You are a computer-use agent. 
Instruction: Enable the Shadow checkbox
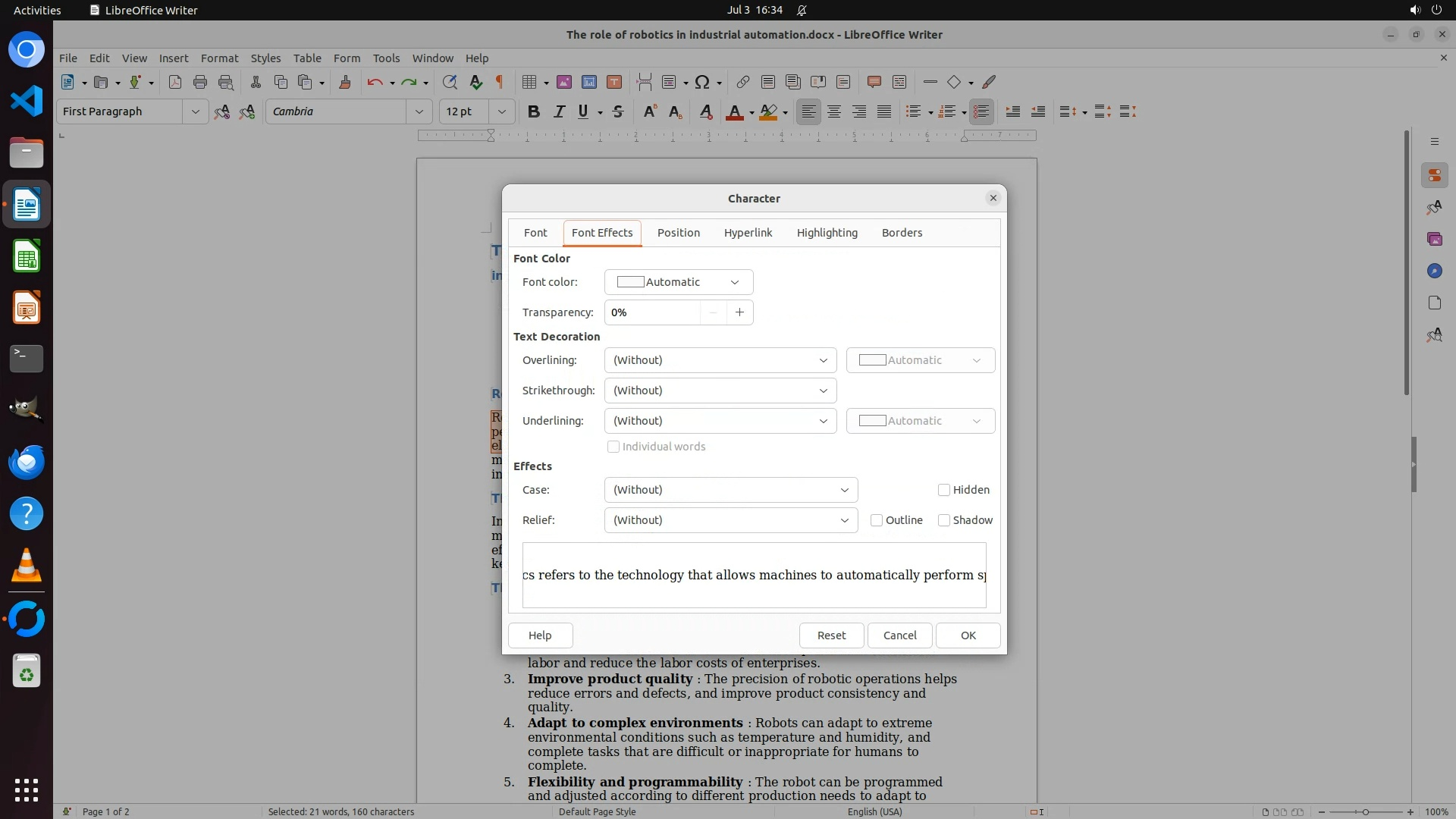944,520
